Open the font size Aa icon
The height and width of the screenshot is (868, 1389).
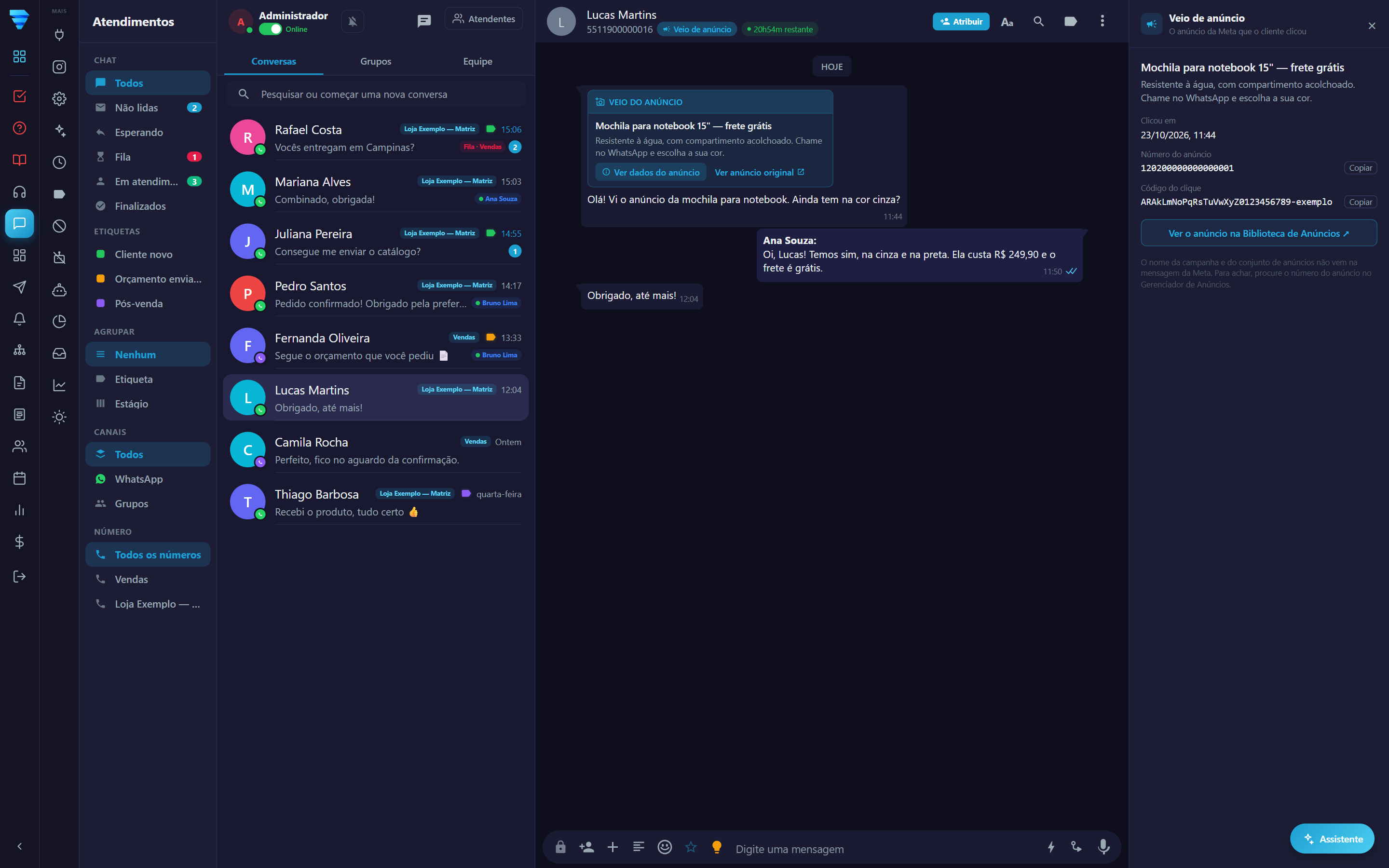coord(1007,22)
